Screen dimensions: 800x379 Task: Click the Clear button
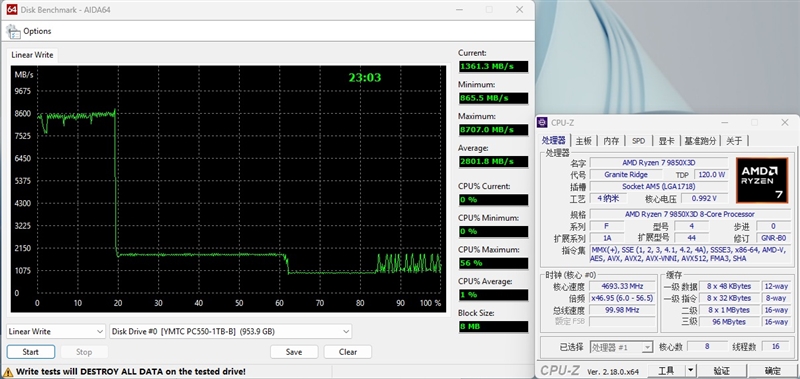tap(347, 352)
